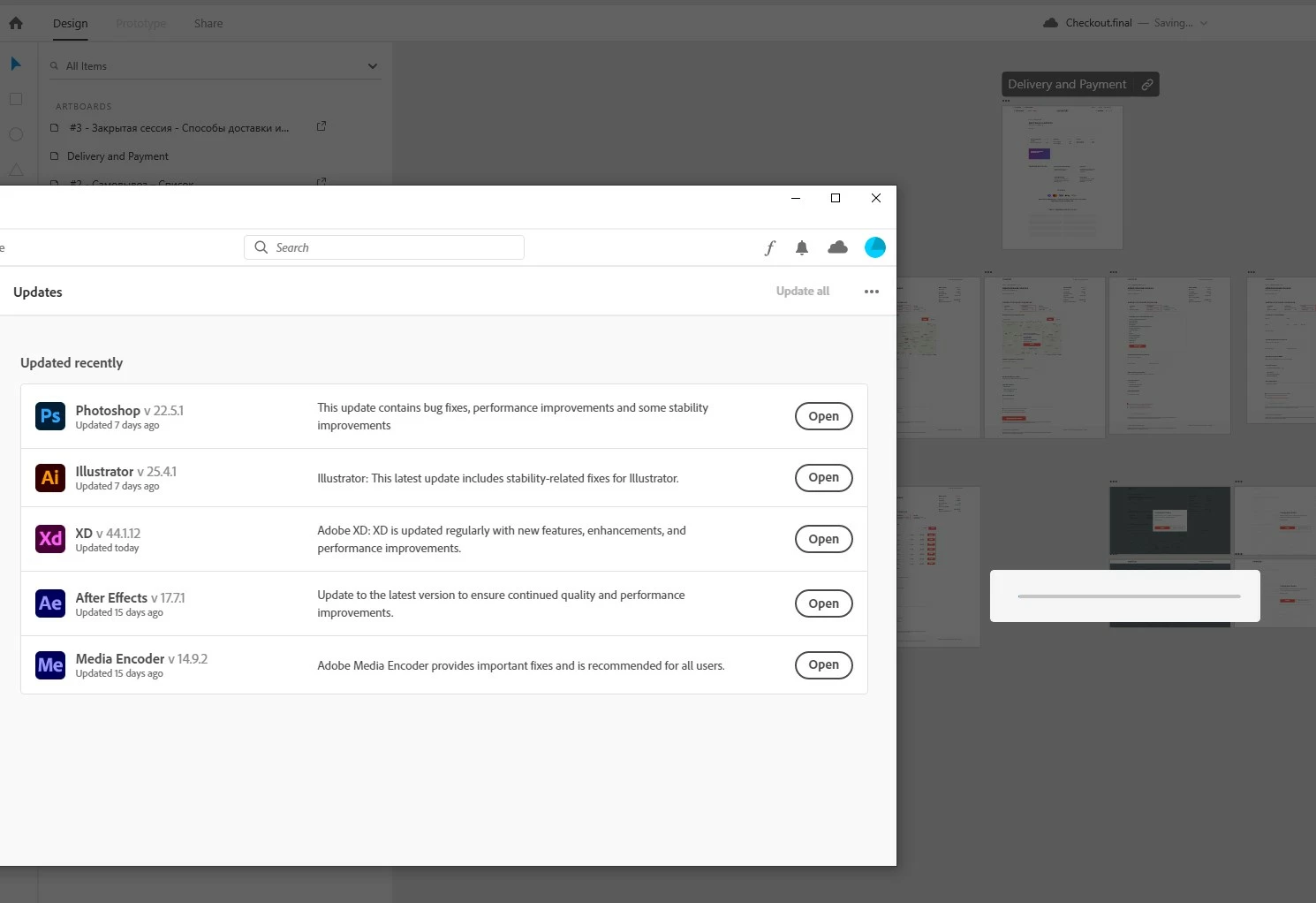Screen dimensions: 1316x903
Task: Select the arrow Select tool in XD
Action: (16, 64)
